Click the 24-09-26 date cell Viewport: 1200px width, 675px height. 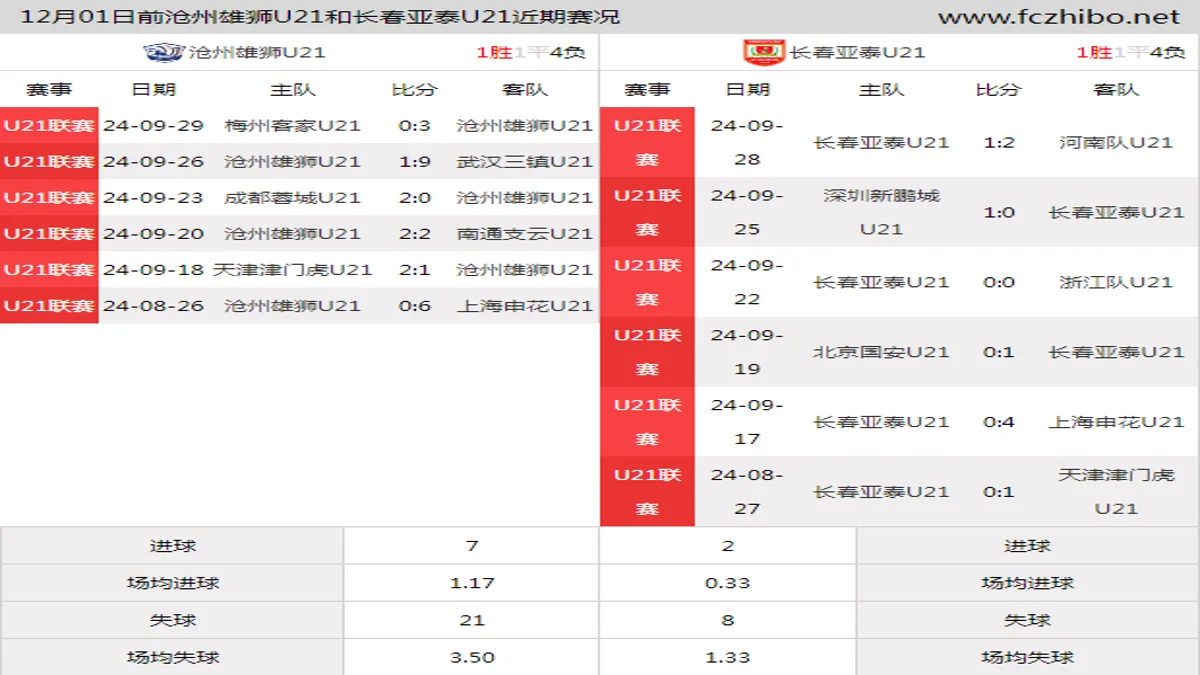[x=153, y=161]
